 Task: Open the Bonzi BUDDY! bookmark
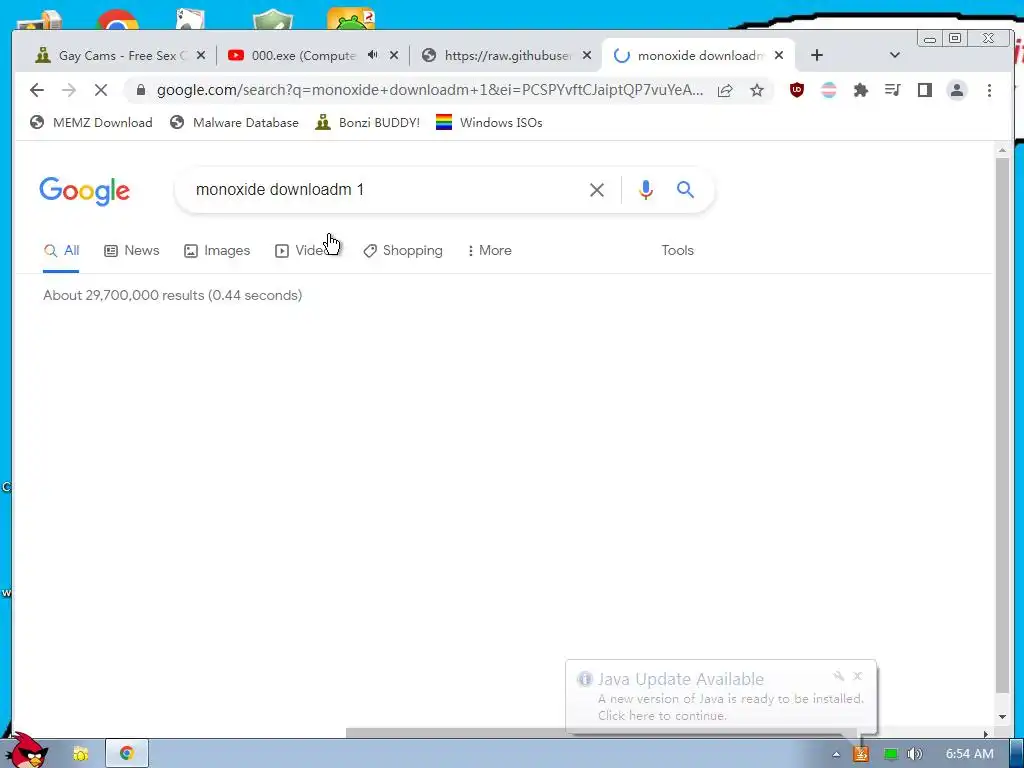coord(367,123)
